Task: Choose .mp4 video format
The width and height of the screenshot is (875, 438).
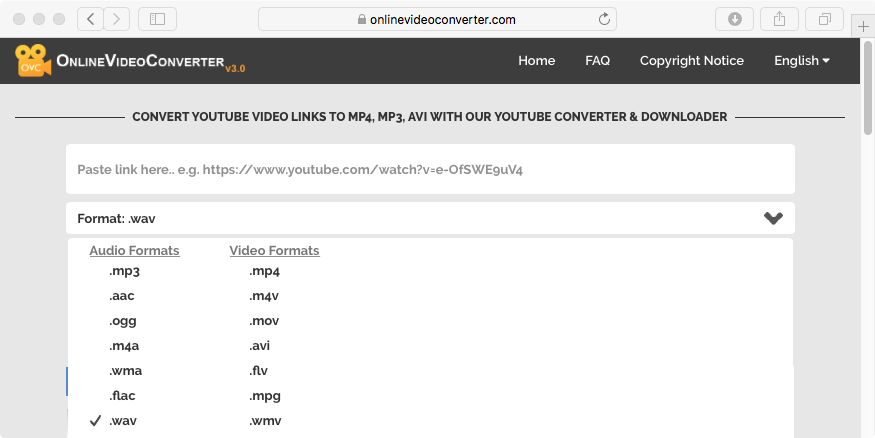Action: 264,271
